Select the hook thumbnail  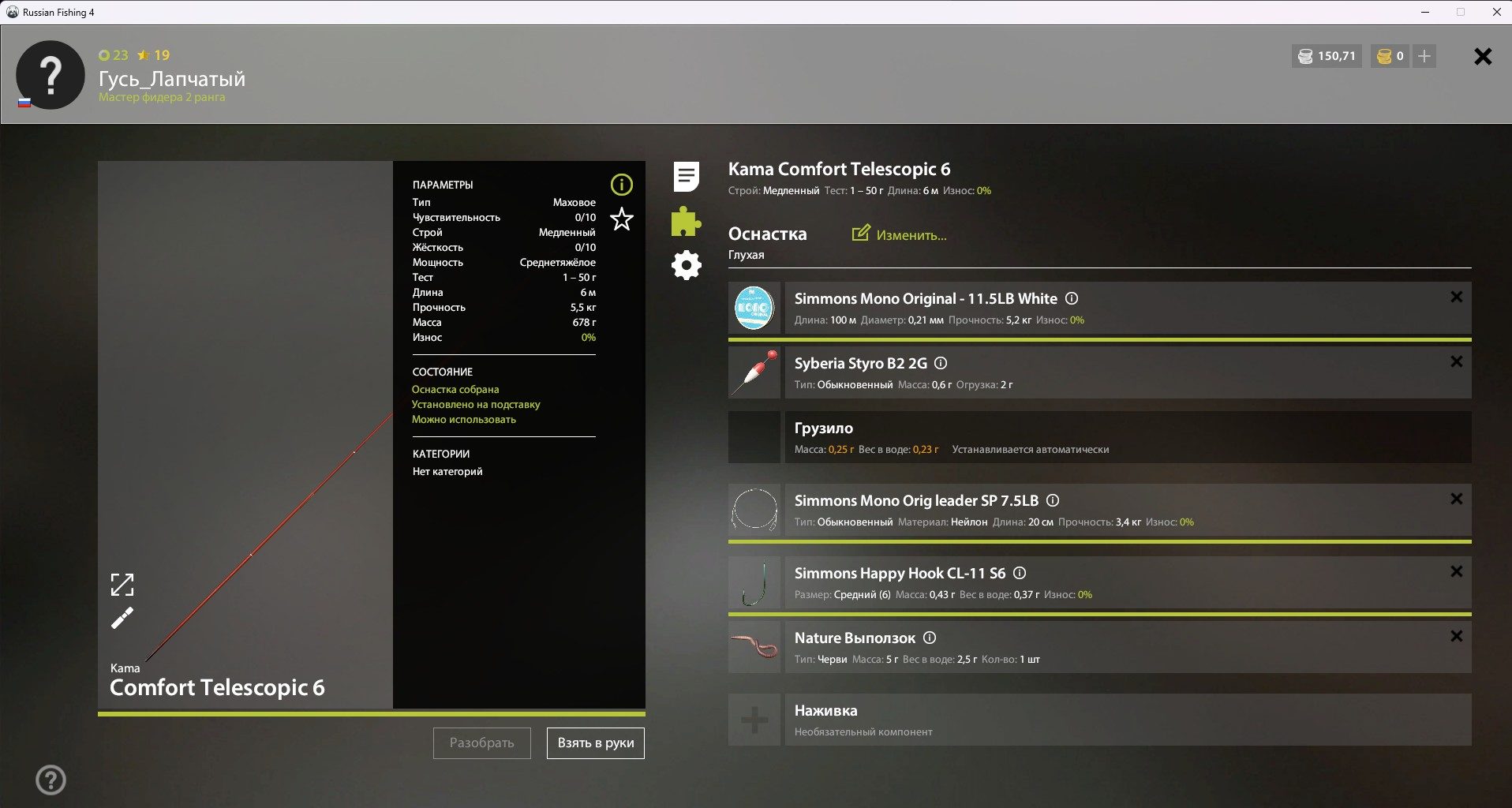[x=754, y=582]
